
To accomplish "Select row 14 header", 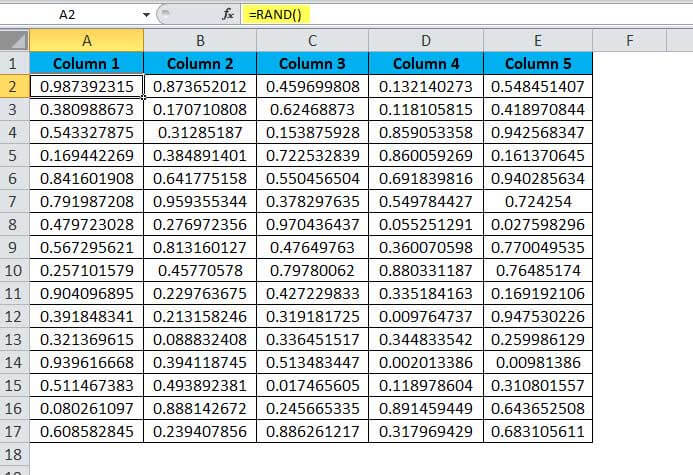I will tap(13, 362).
